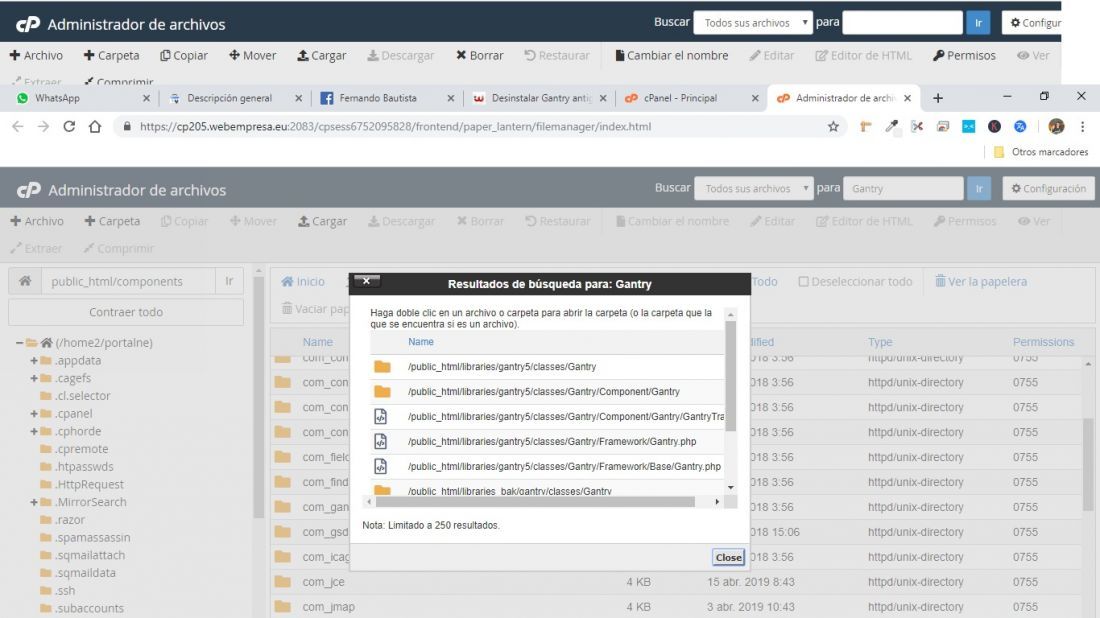This screenshot has width=1100, height=618.
Task: Open a new browser tab
Action: click(x=938, y=98)
